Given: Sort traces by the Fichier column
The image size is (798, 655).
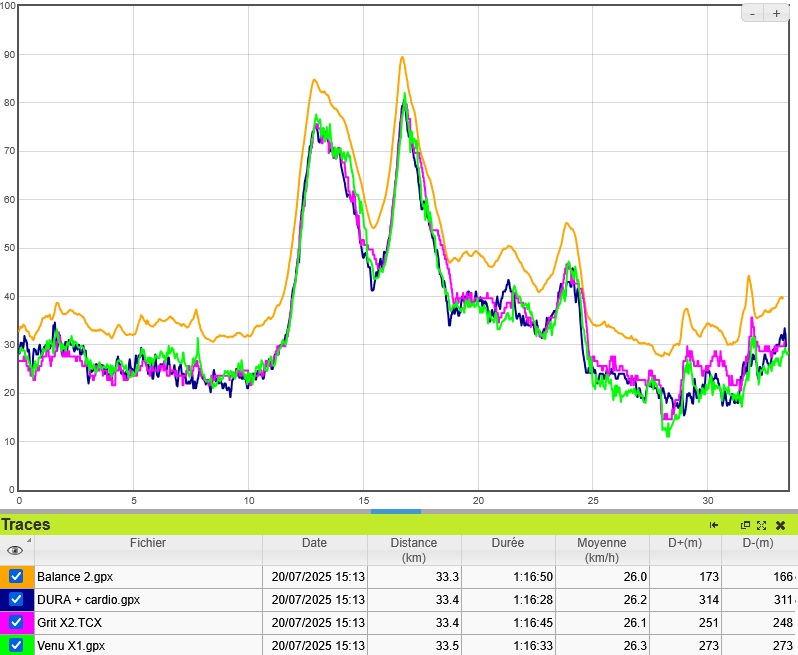Looking at the screenshot, I should pyautogui.click(x=147, y=543).
